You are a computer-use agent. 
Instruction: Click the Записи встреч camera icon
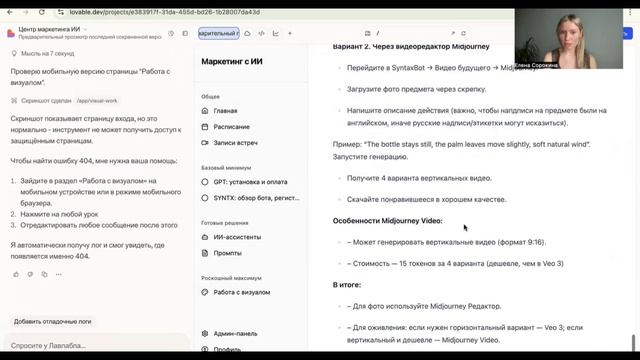pos(205,143)
